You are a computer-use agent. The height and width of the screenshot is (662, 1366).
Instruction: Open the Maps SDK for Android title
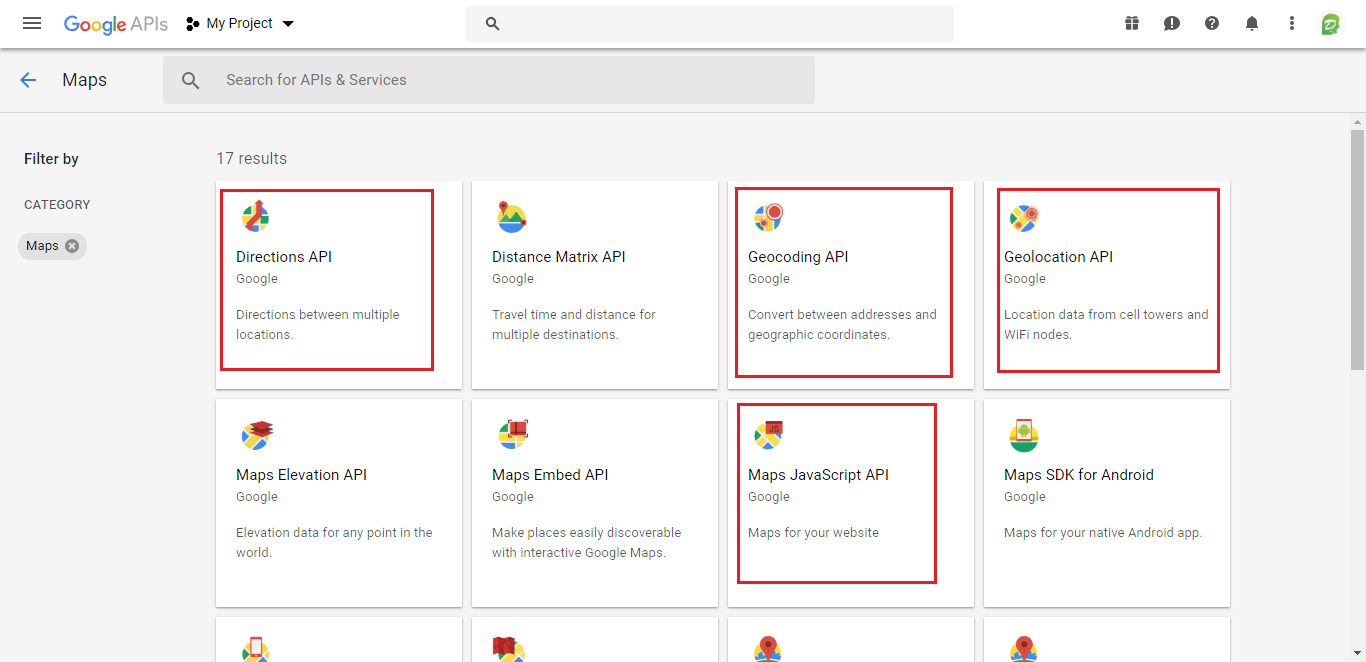tap(1079, 475)
